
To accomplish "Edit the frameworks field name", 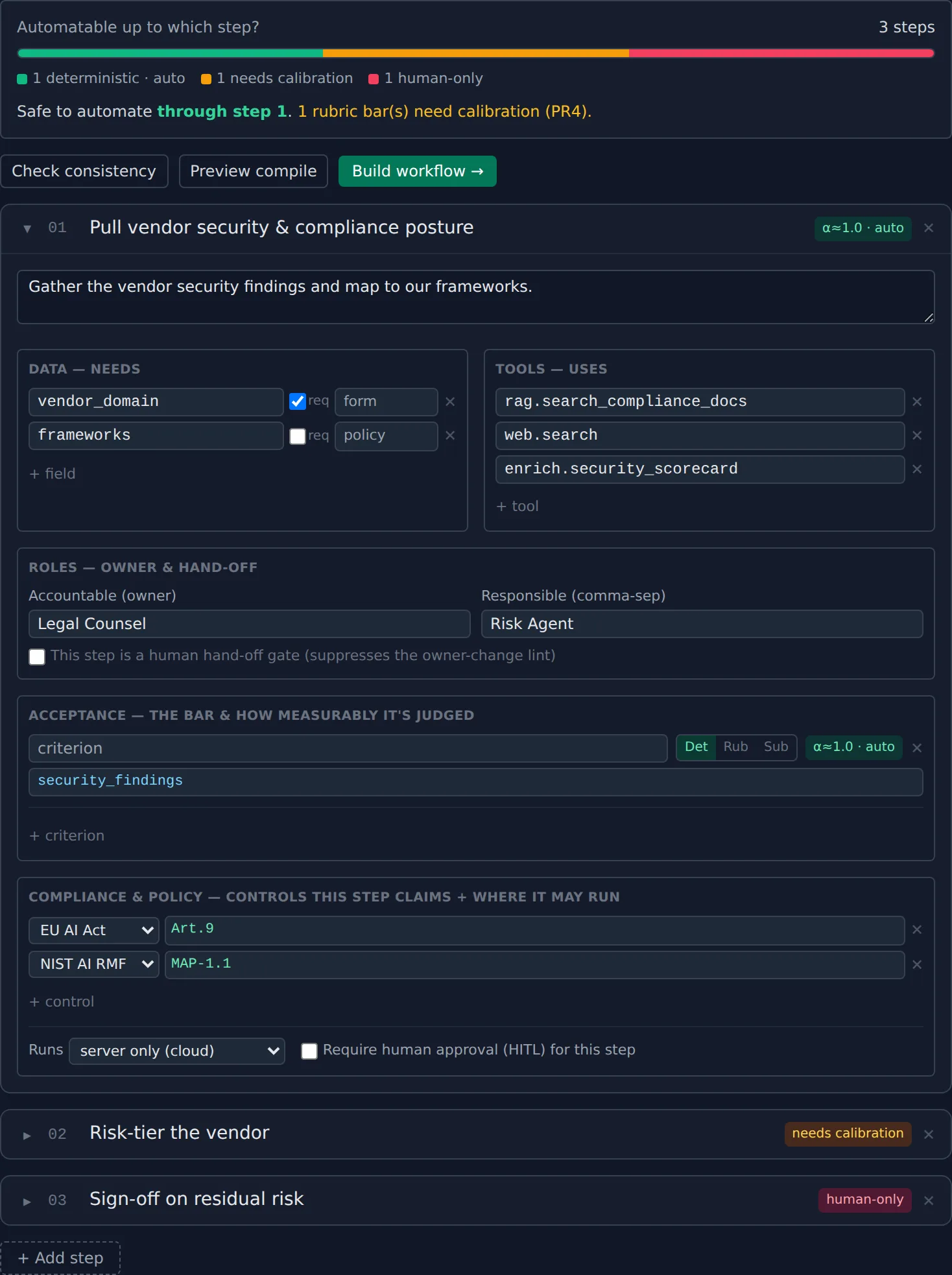I will (x=156, y=436).
